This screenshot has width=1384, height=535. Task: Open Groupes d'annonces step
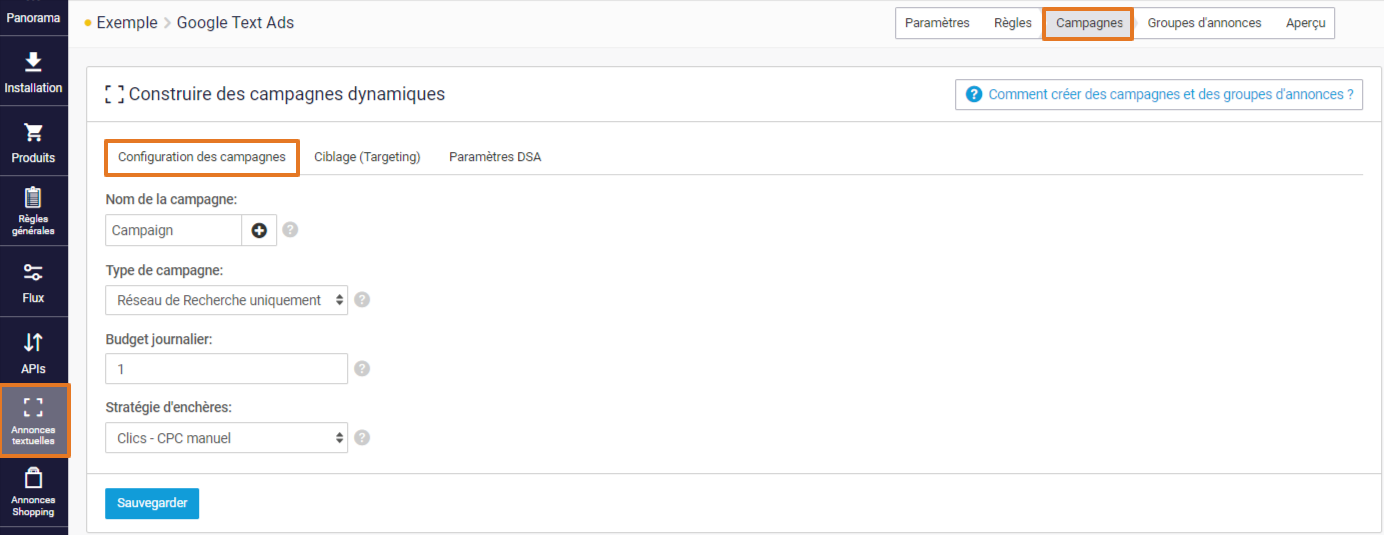[x=1204, y=23]
